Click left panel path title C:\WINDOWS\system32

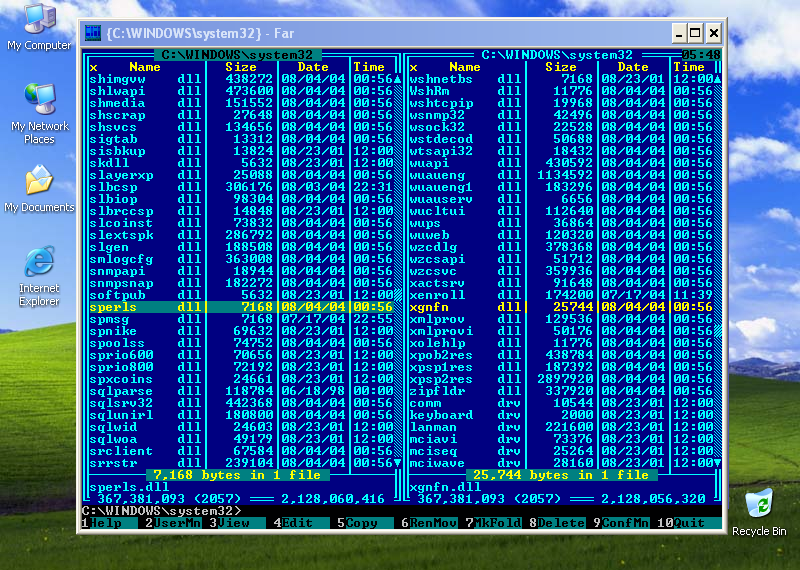point(237,55)
